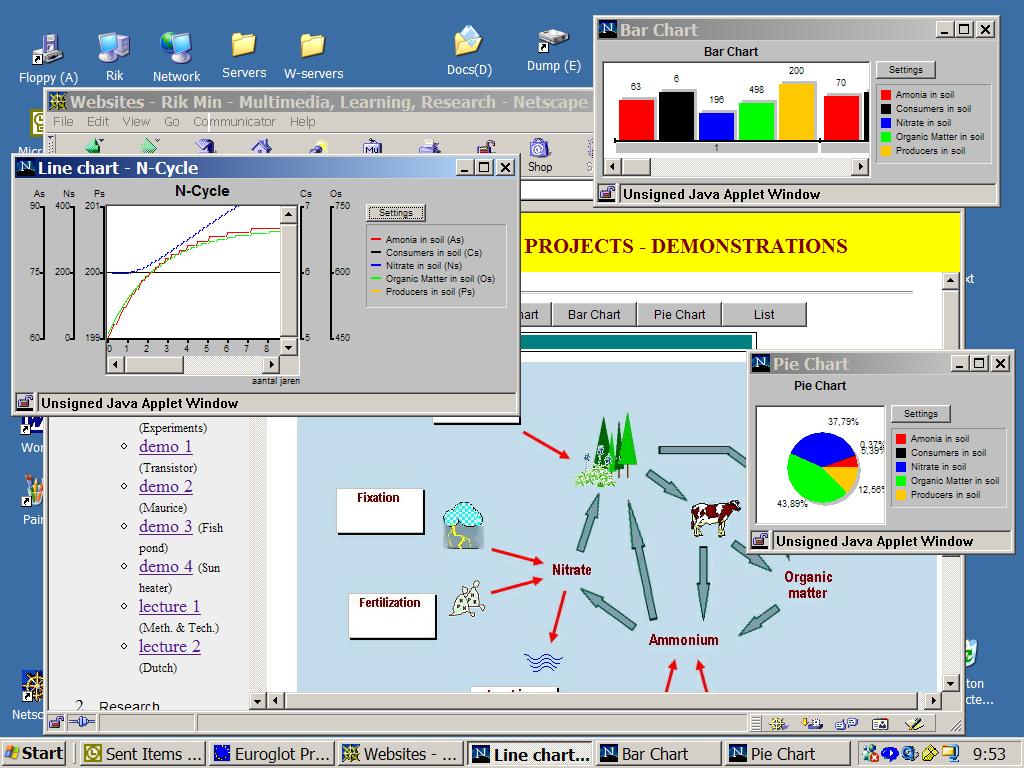Switch to Sent Items taskbar button
1024x768 pixels.
(142, 754)
